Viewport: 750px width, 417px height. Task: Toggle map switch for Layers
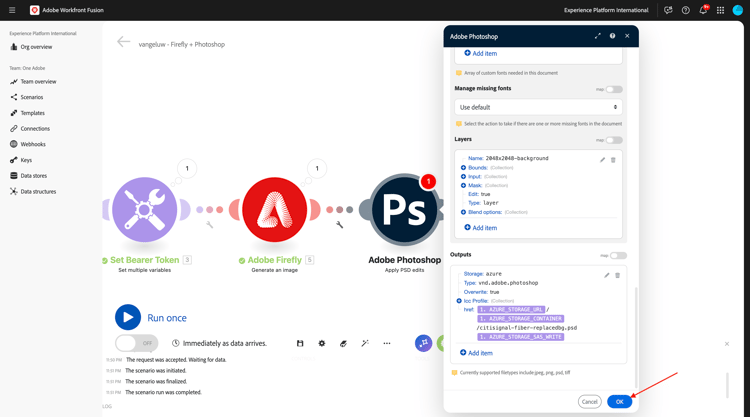614,140
